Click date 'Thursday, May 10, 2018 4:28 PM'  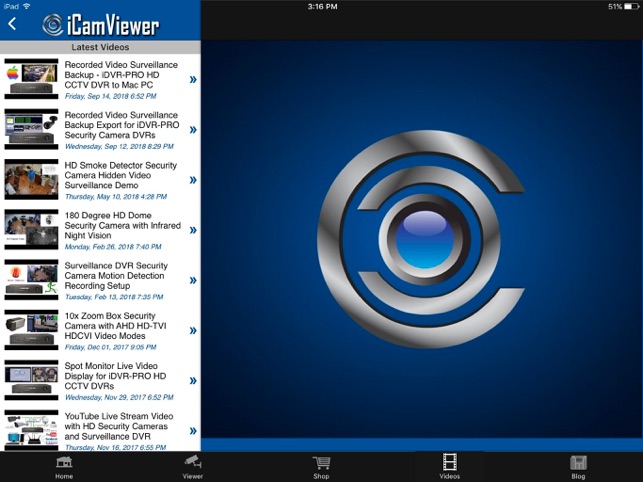click(116, 196)
